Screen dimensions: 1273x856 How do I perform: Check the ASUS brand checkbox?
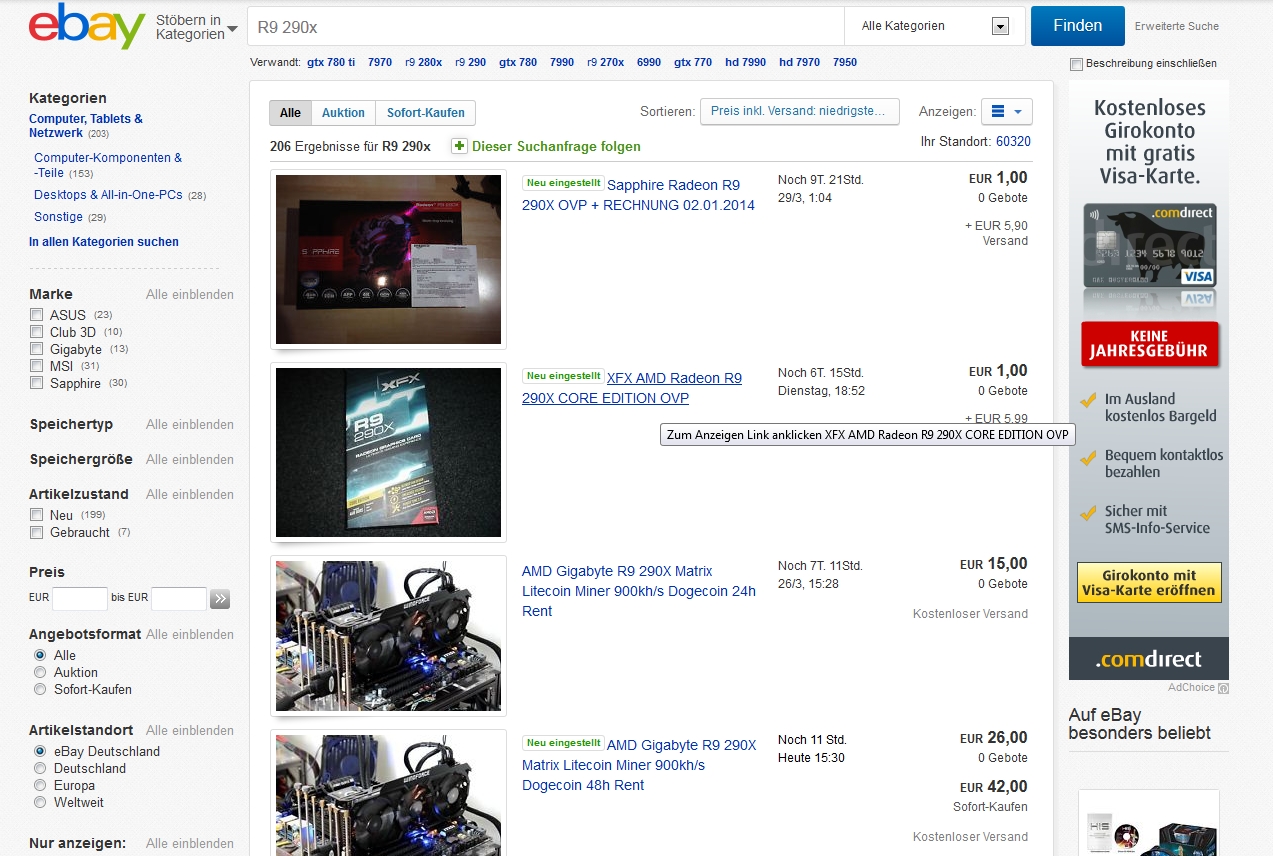tap(37, 315)
